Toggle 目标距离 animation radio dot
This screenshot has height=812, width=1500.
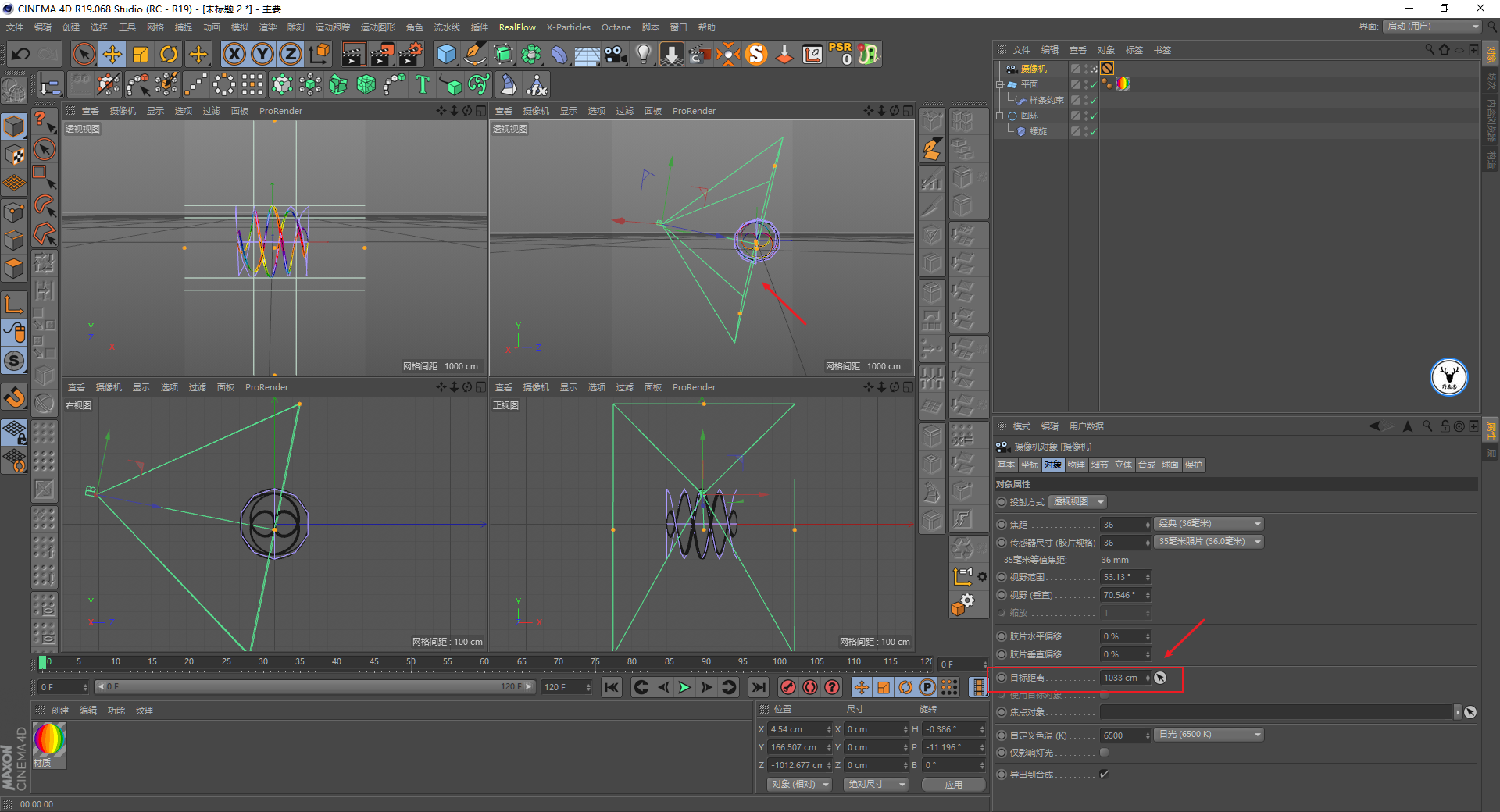[x=1002, y=678]
